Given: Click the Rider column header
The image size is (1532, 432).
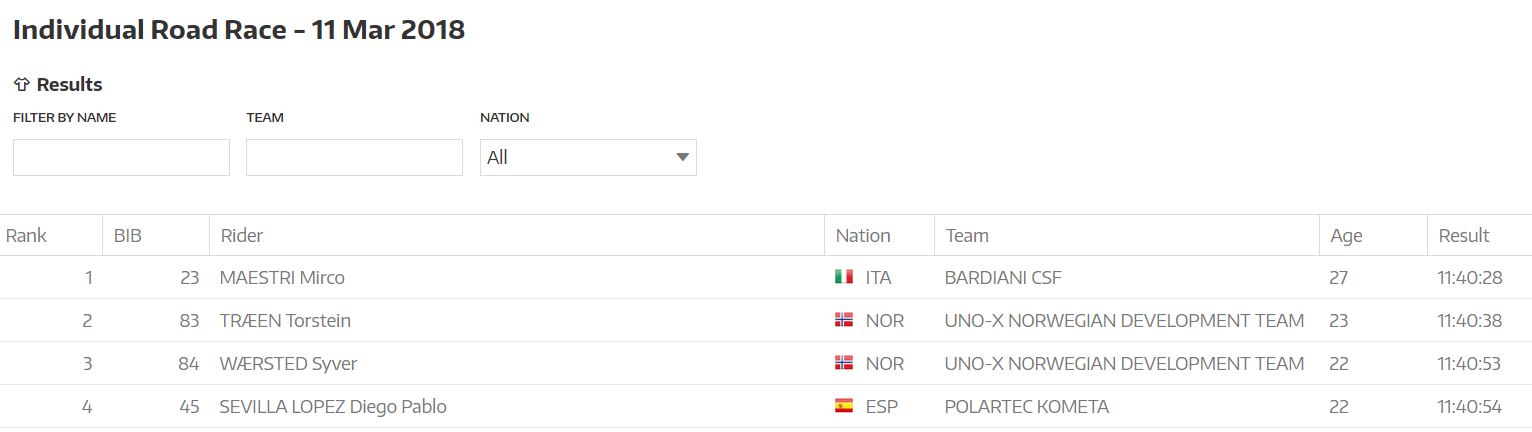Looking at the screenshot, I should [242, 236].
